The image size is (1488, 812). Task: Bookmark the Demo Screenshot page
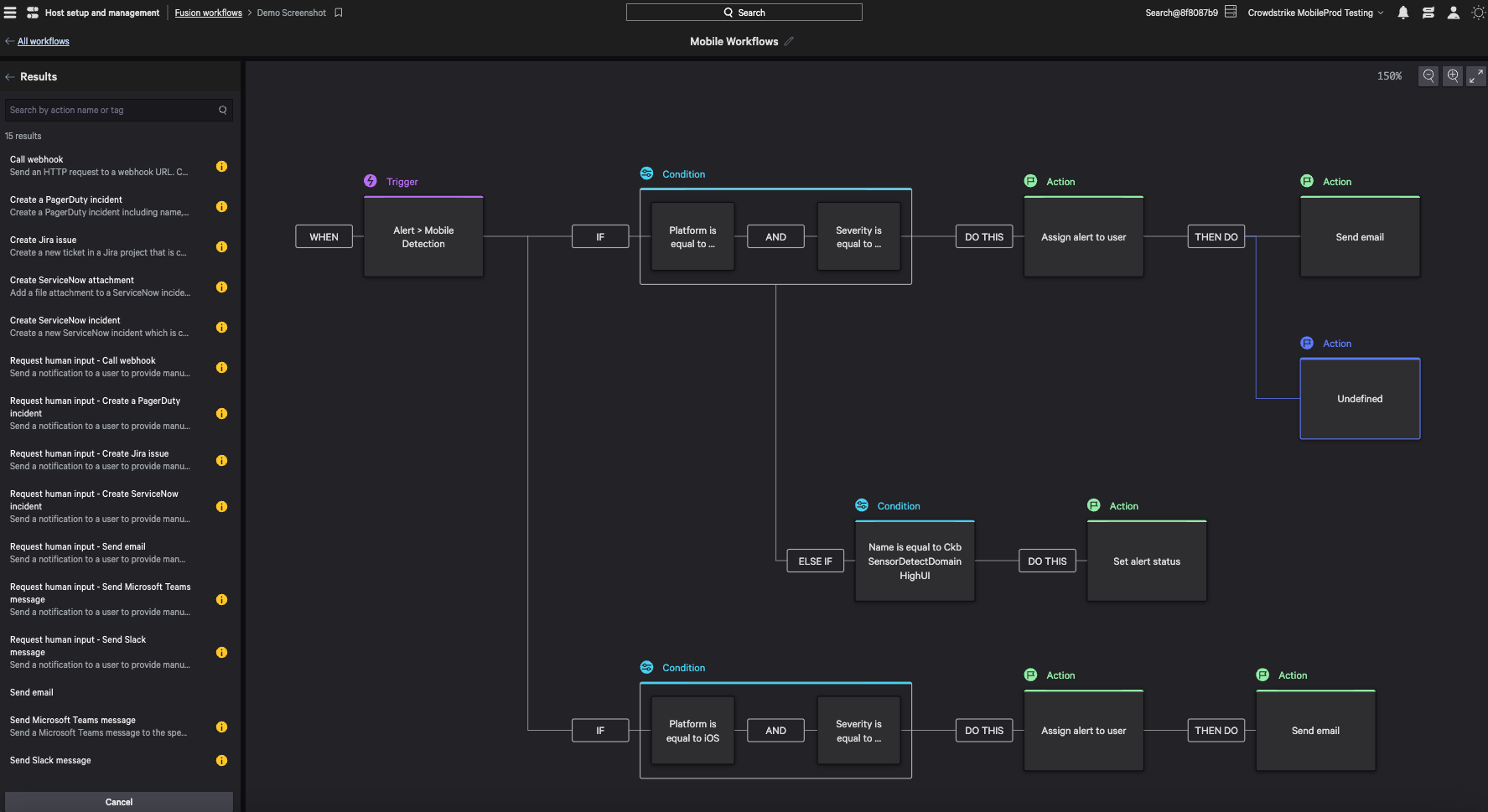pos(339,13)
